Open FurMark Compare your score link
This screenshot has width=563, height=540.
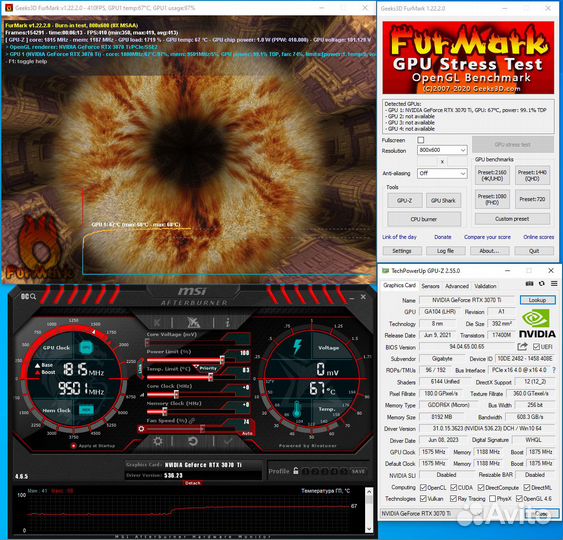point(487,237)
